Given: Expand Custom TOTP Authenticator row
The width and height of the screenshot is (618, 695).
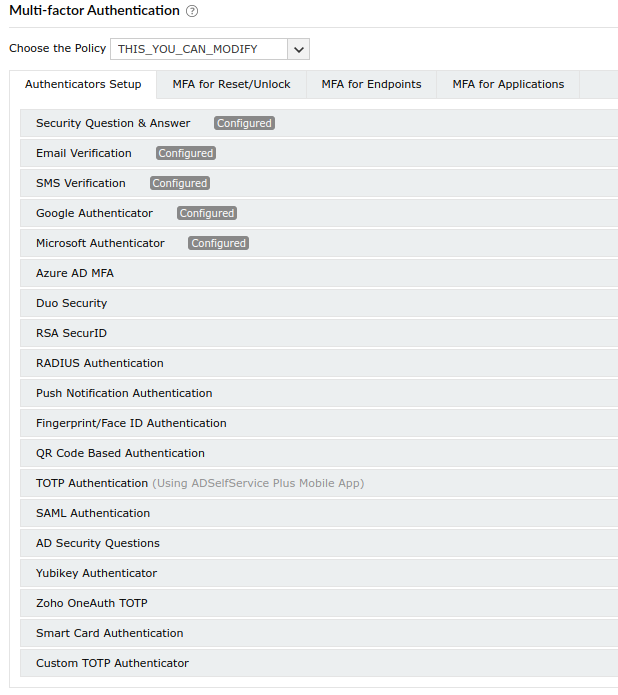Looking at the screenshot, I should click(x=112, y=663).
